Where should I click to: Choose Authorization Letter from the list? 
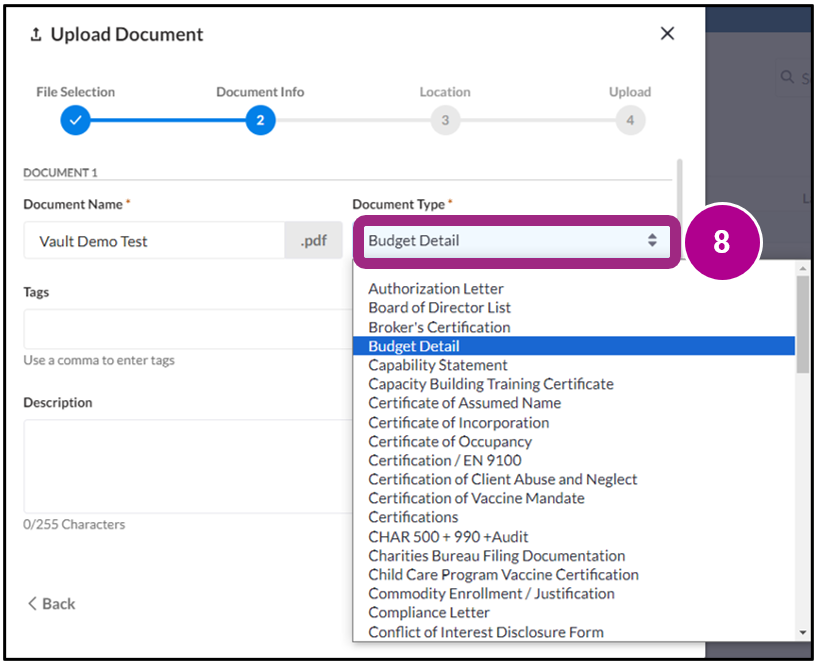click(x=436, y=288)
